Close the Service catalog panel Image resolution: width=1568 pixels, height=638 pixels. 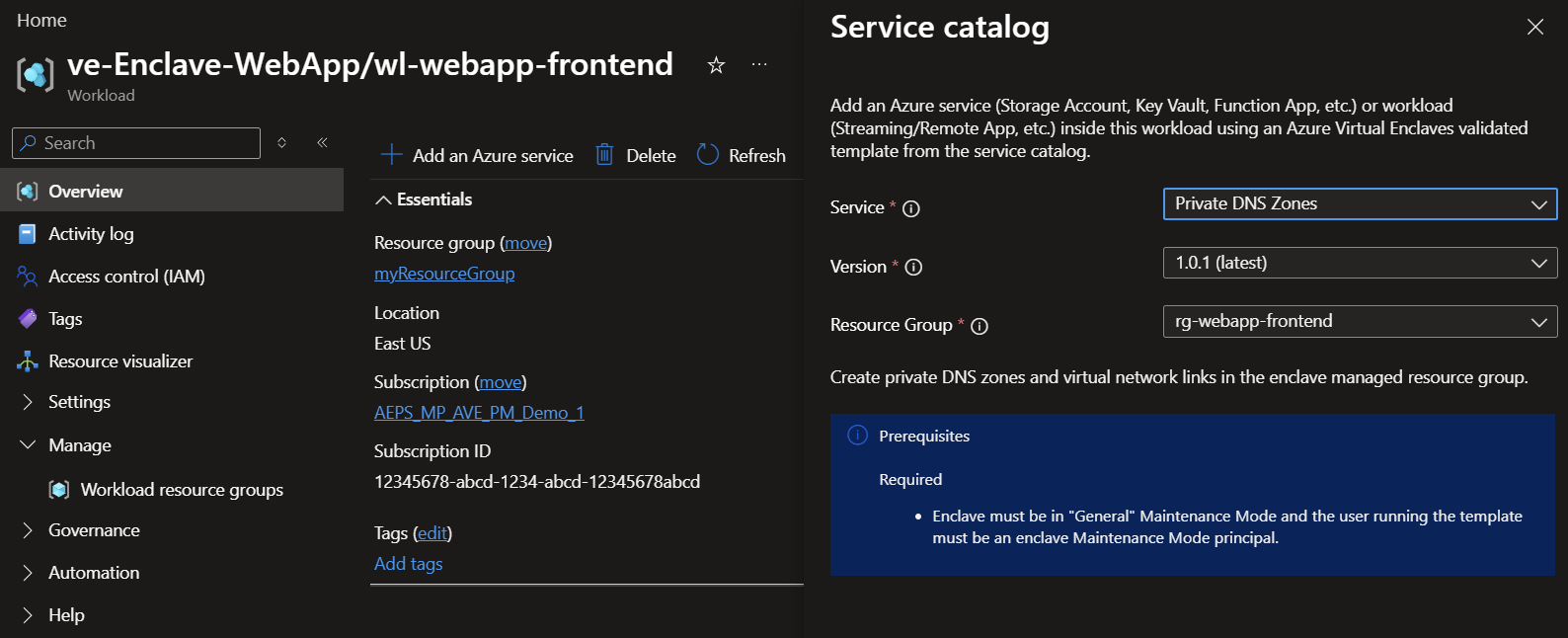tap(1535, 27)
